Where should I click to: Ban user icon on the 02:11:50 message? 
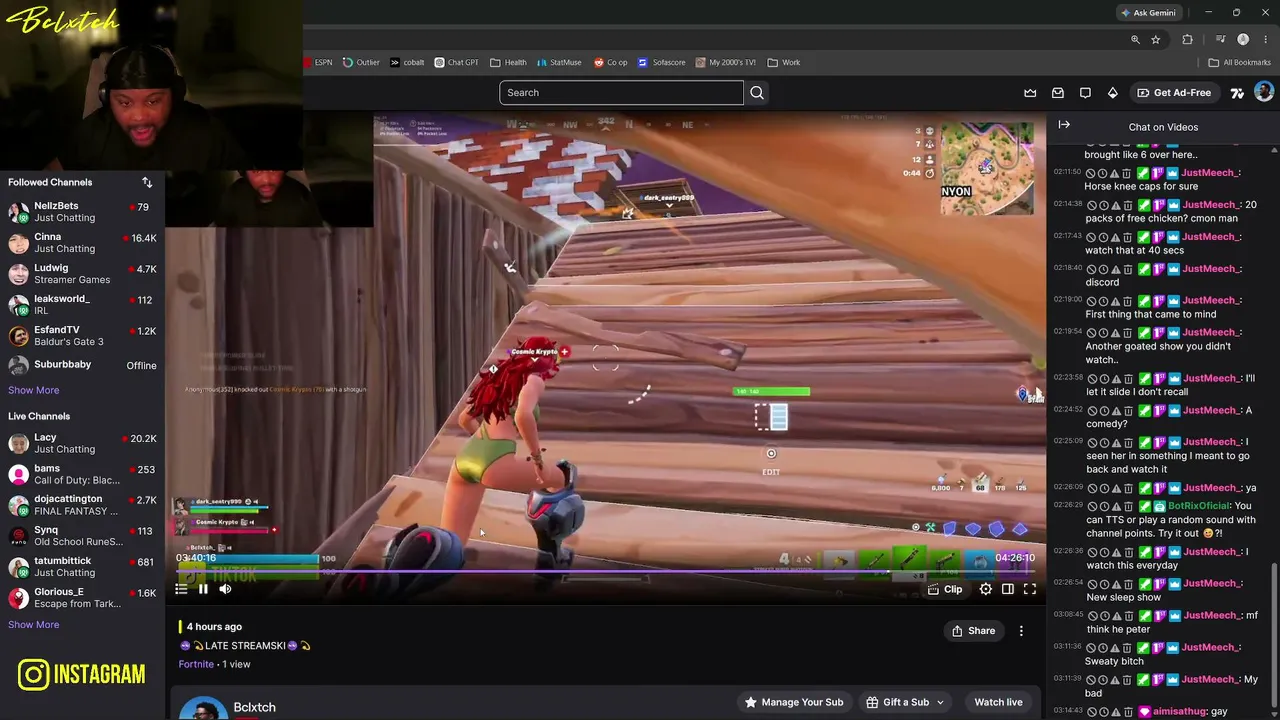[x=1092, y=173]
